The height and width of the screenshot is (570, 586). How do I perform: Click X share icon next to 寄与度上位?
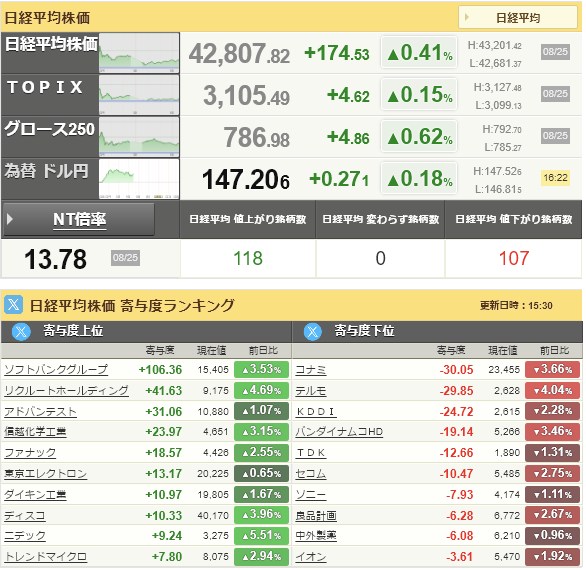(x=21, y=331)
